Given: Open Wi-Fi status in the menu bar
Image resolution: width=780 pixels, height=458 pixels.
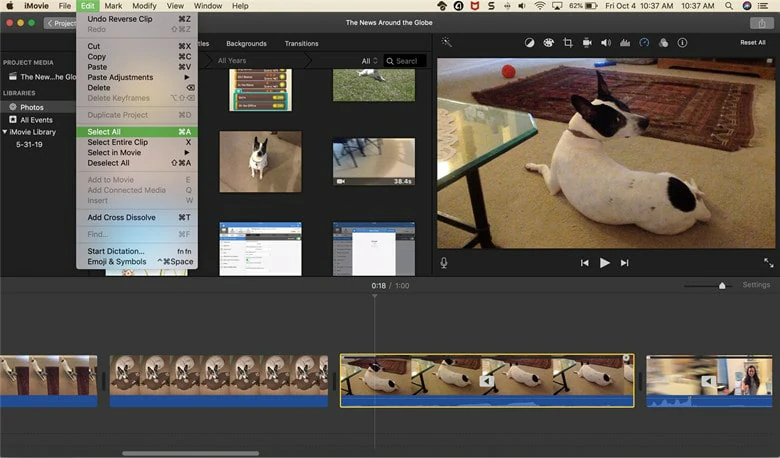Looking at the screenshot, I should point(539,6).
